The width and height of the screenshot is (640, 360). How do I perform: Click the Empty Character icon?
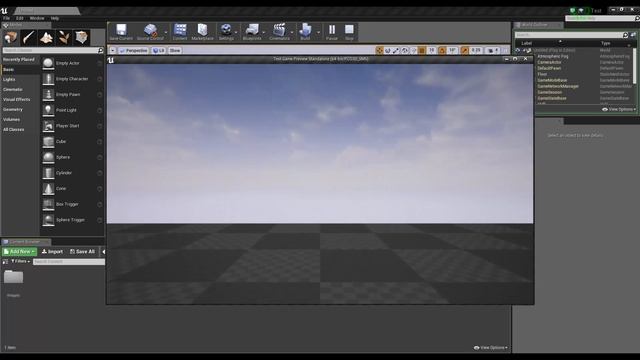[48, 79]
